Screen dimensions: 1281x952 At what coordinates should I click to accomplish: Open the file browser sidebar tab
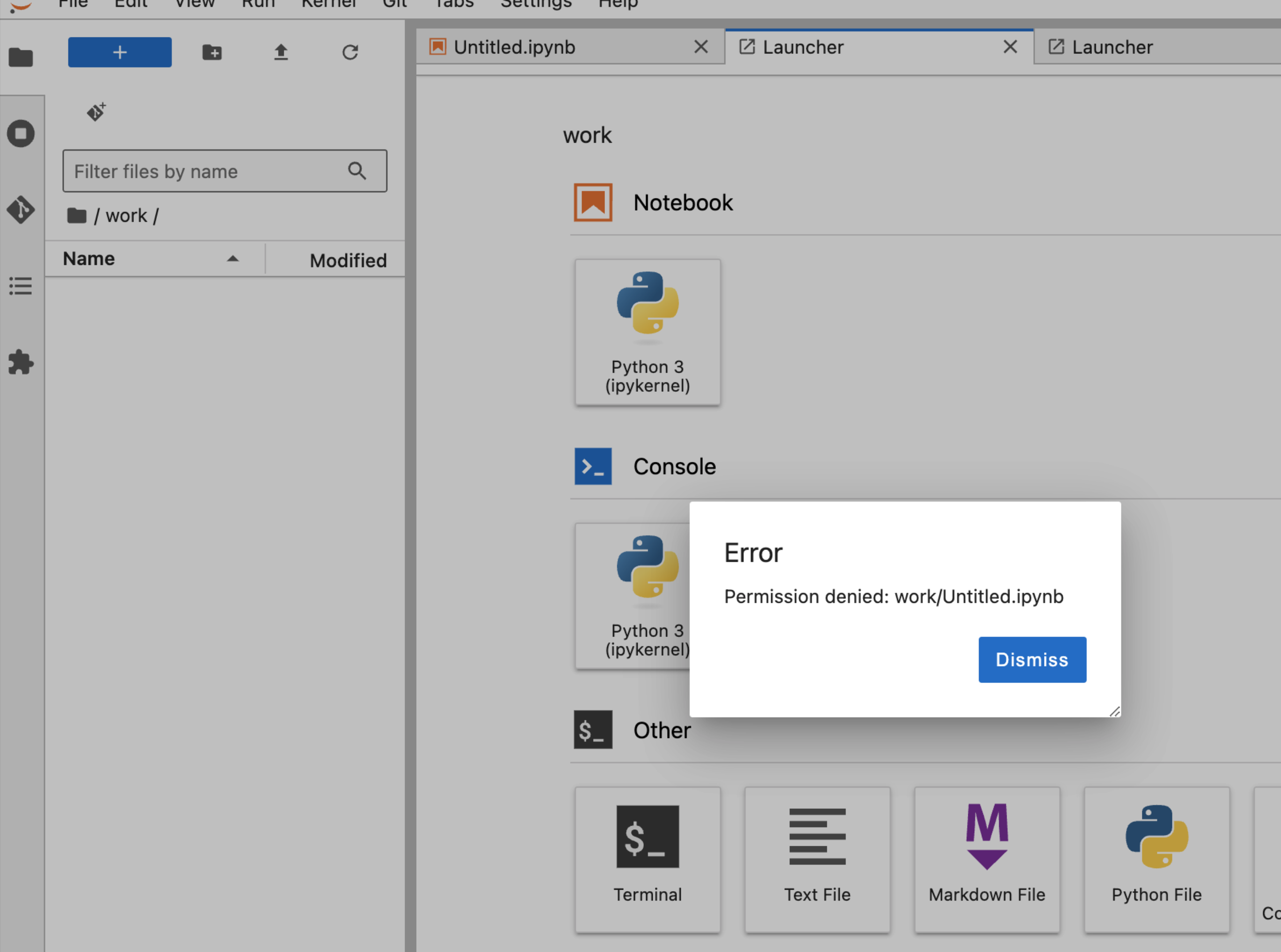[x=21, y=57]
